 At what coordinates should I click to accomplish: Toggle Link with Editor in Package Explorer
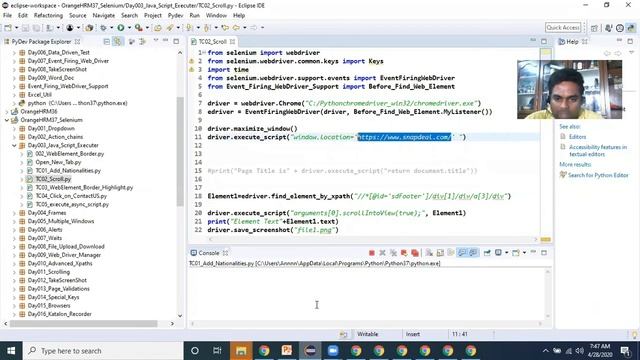[118, 42]
